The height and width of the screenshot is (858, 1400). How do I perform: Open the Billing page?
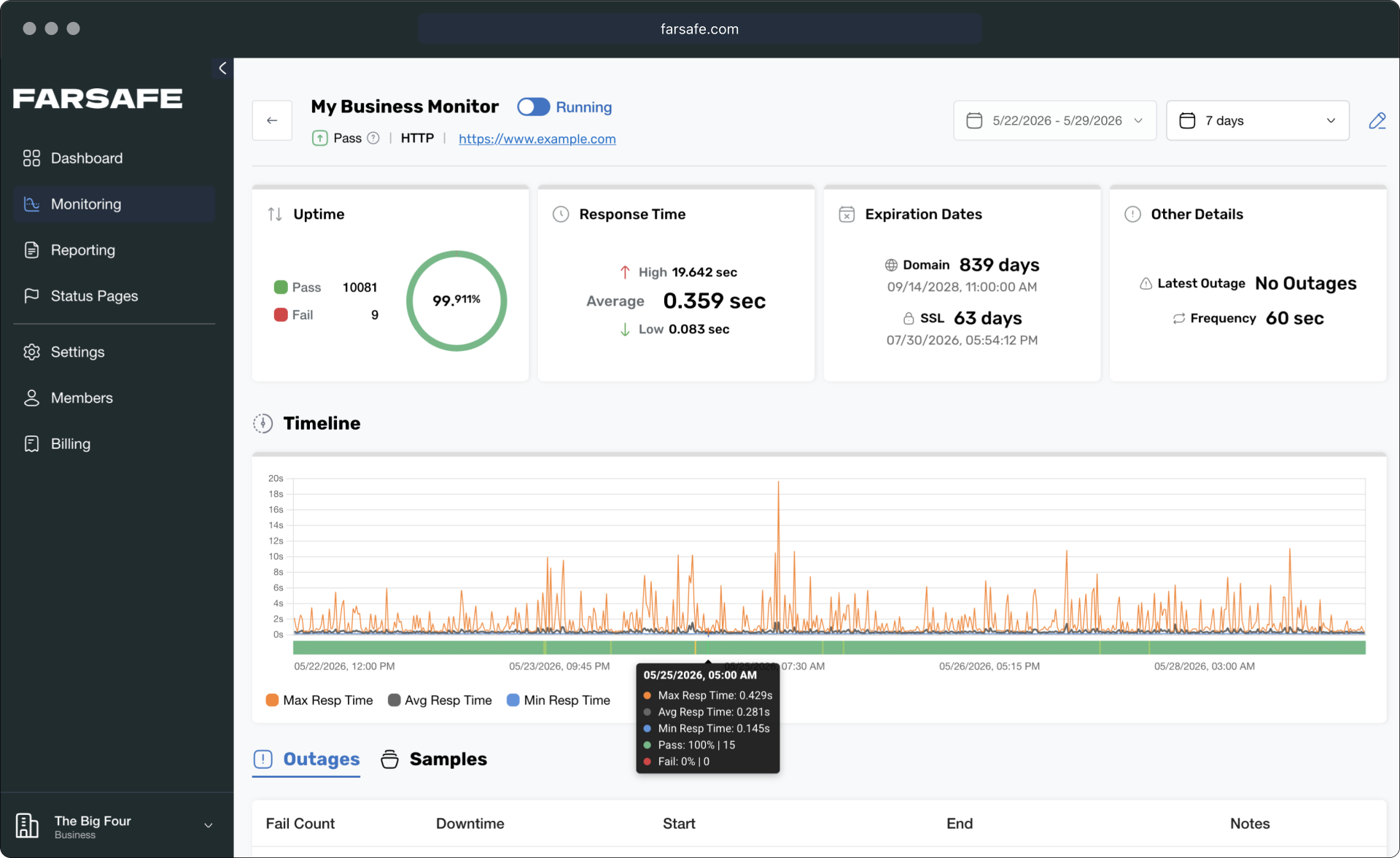click(114, 444)
